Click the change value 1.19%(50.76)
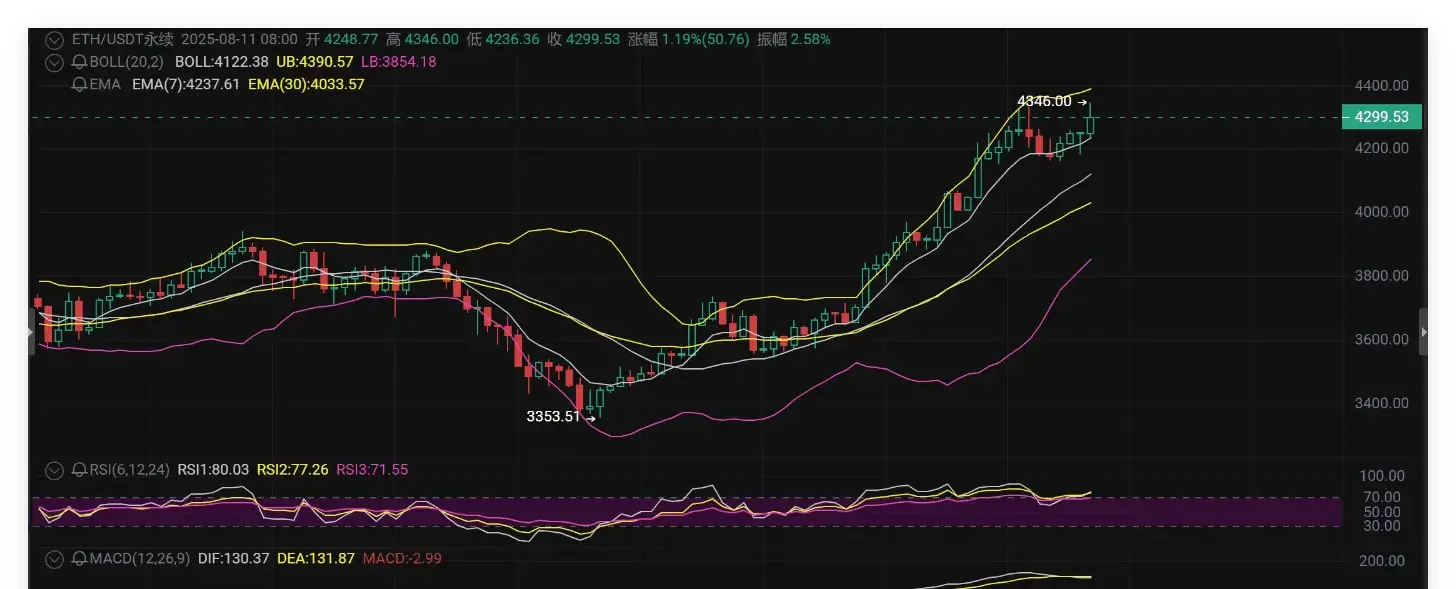The height and width of the screenshot is (589, 1456). point(705,39)
